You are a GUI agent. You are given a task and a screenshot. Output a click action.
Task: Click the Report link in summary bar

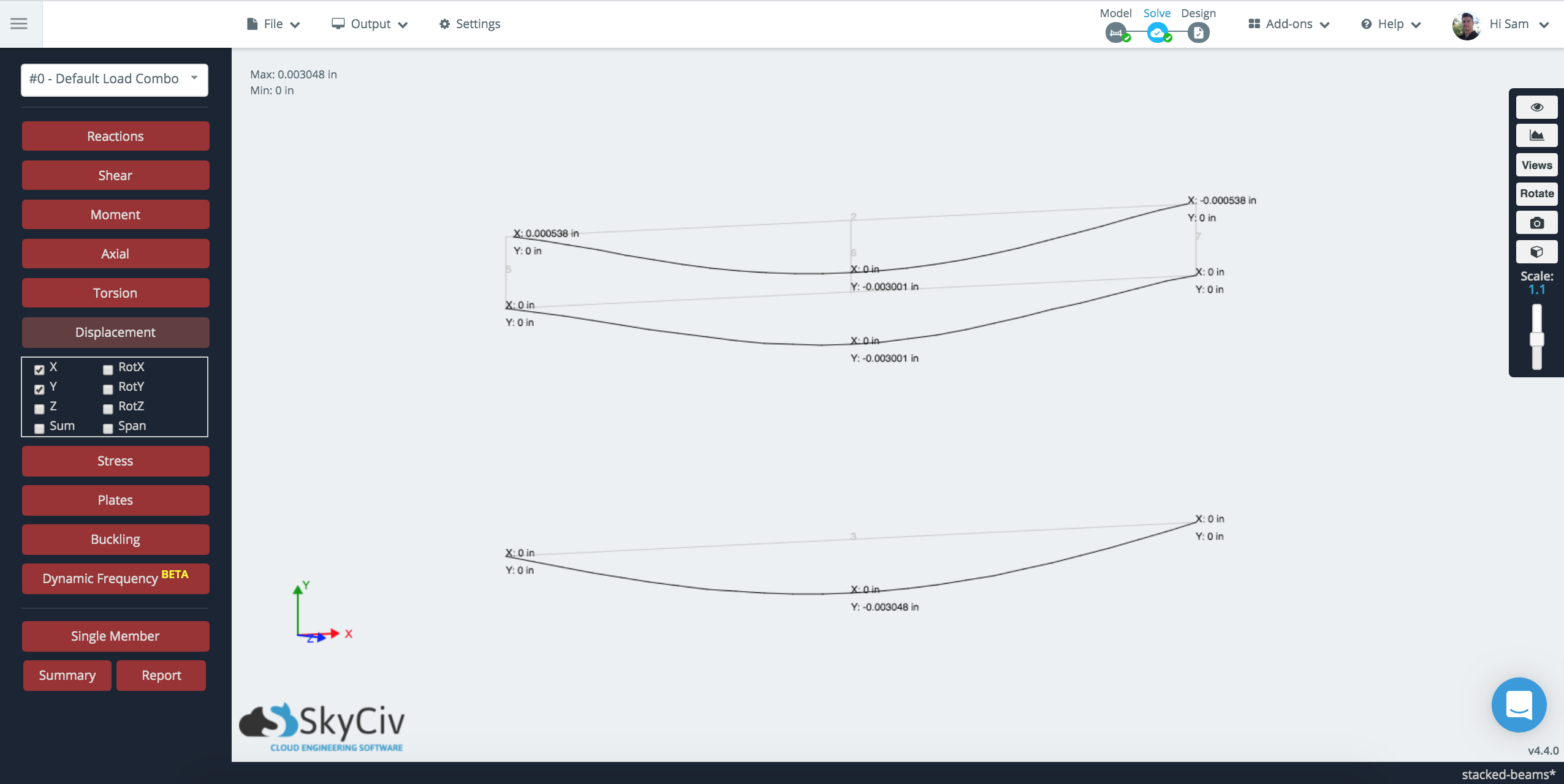(161, 675)
